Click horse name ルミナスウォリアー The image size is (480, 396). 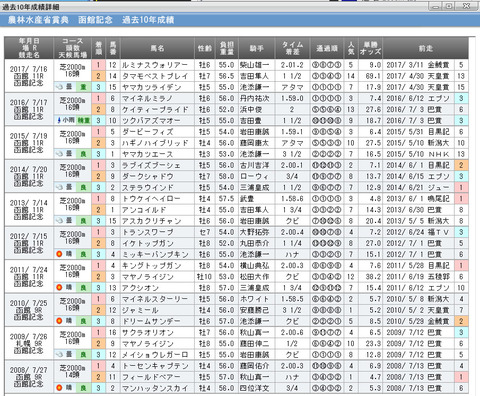coord(155,65)
